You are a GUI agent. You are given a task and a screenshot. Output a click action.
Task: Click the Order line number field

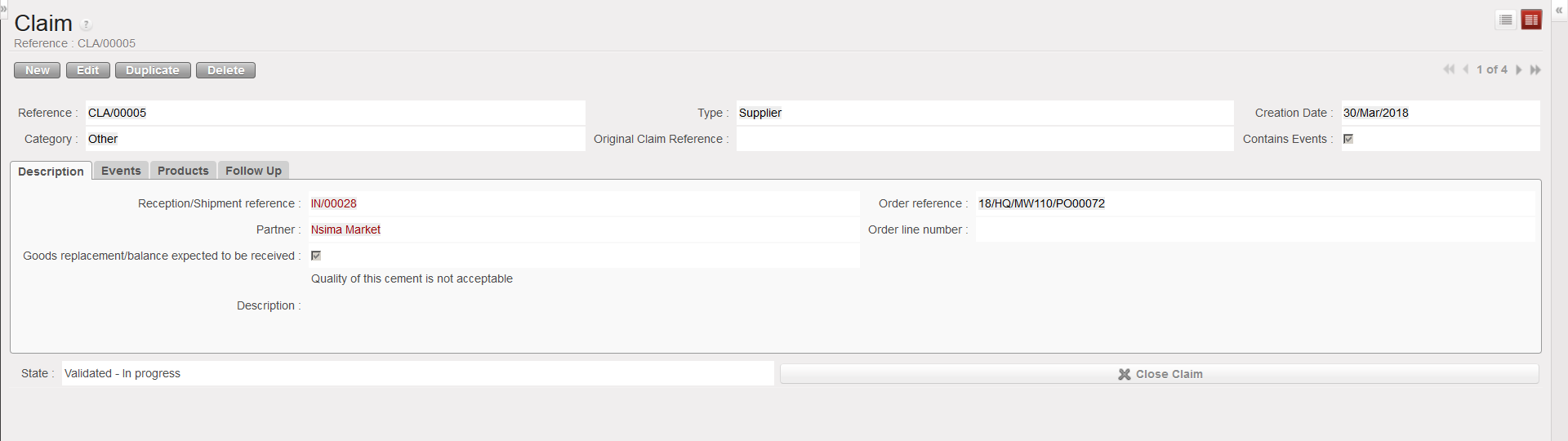click(1254, 229)
